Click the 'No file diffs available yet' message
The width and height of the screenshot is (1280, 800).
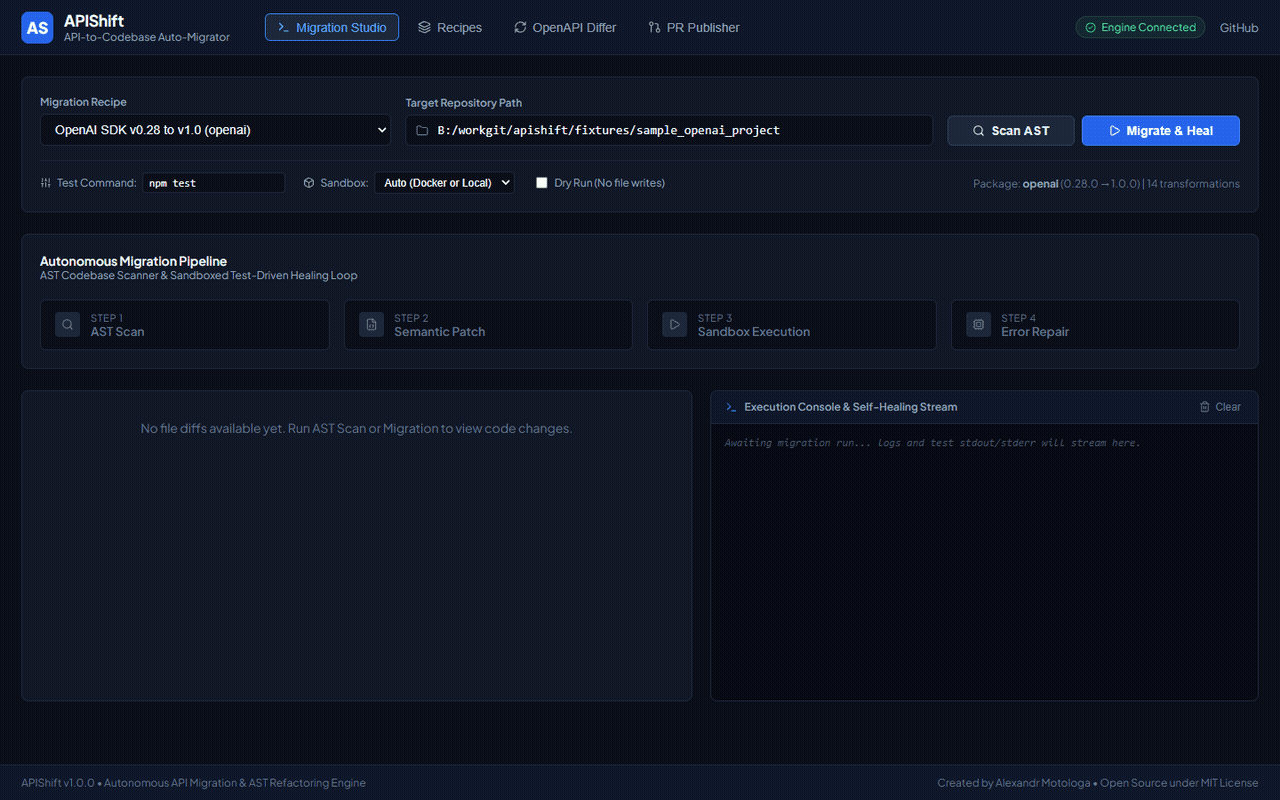(356, 428)
